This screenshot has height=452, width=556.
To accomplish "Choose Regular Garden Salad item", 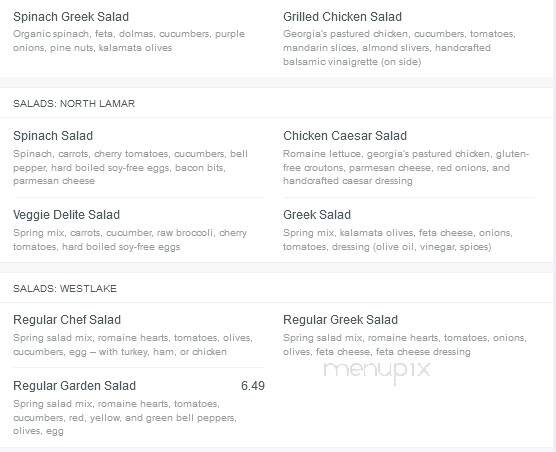I will 74,386.
